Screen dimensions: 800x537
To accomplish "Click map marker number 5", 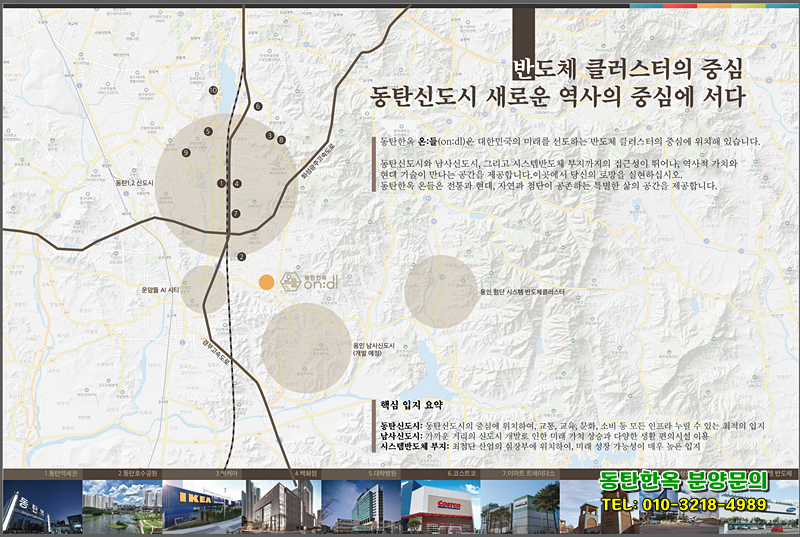I will [x=208, y=132].
